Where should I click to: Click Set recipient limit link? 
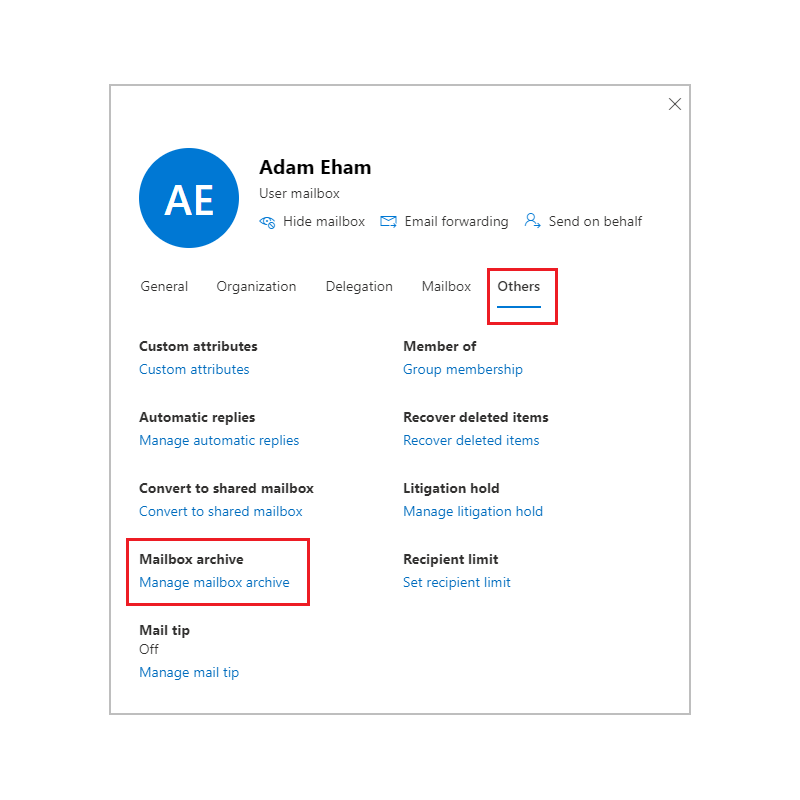pyautogui.click(x=457, y=582)
